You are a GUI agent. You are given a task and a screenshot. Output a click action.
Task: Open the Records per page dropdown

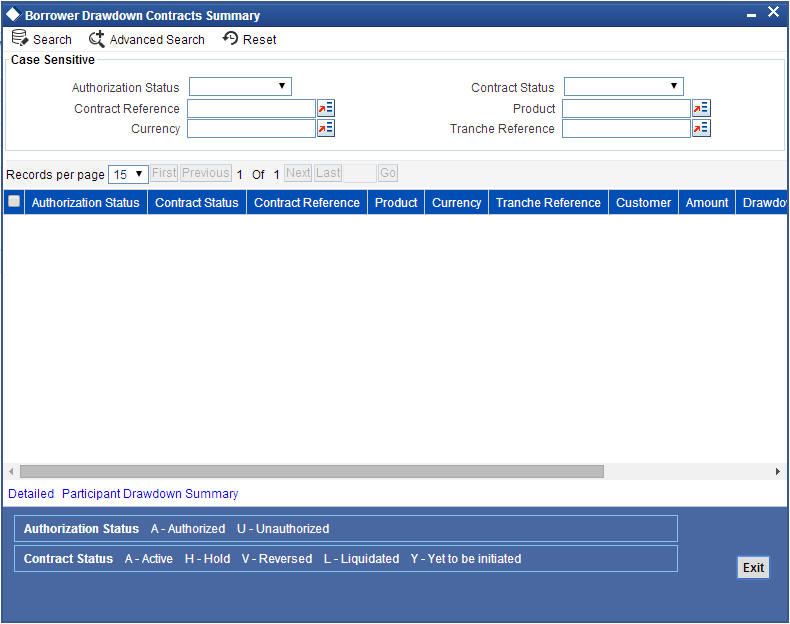coord(128,174)
